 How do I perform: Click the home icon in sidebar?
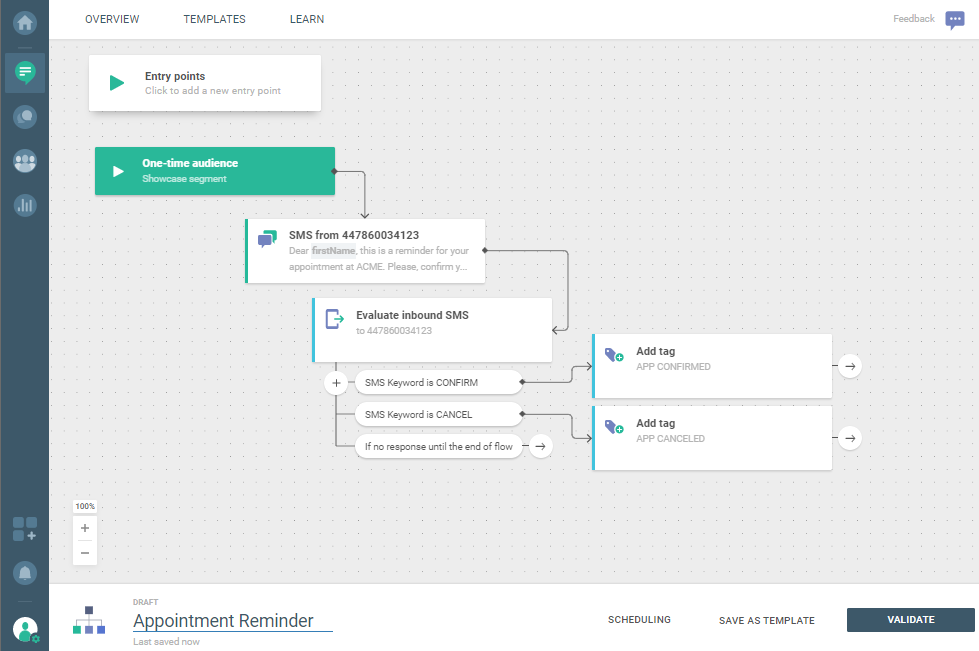tap(25, 21)
